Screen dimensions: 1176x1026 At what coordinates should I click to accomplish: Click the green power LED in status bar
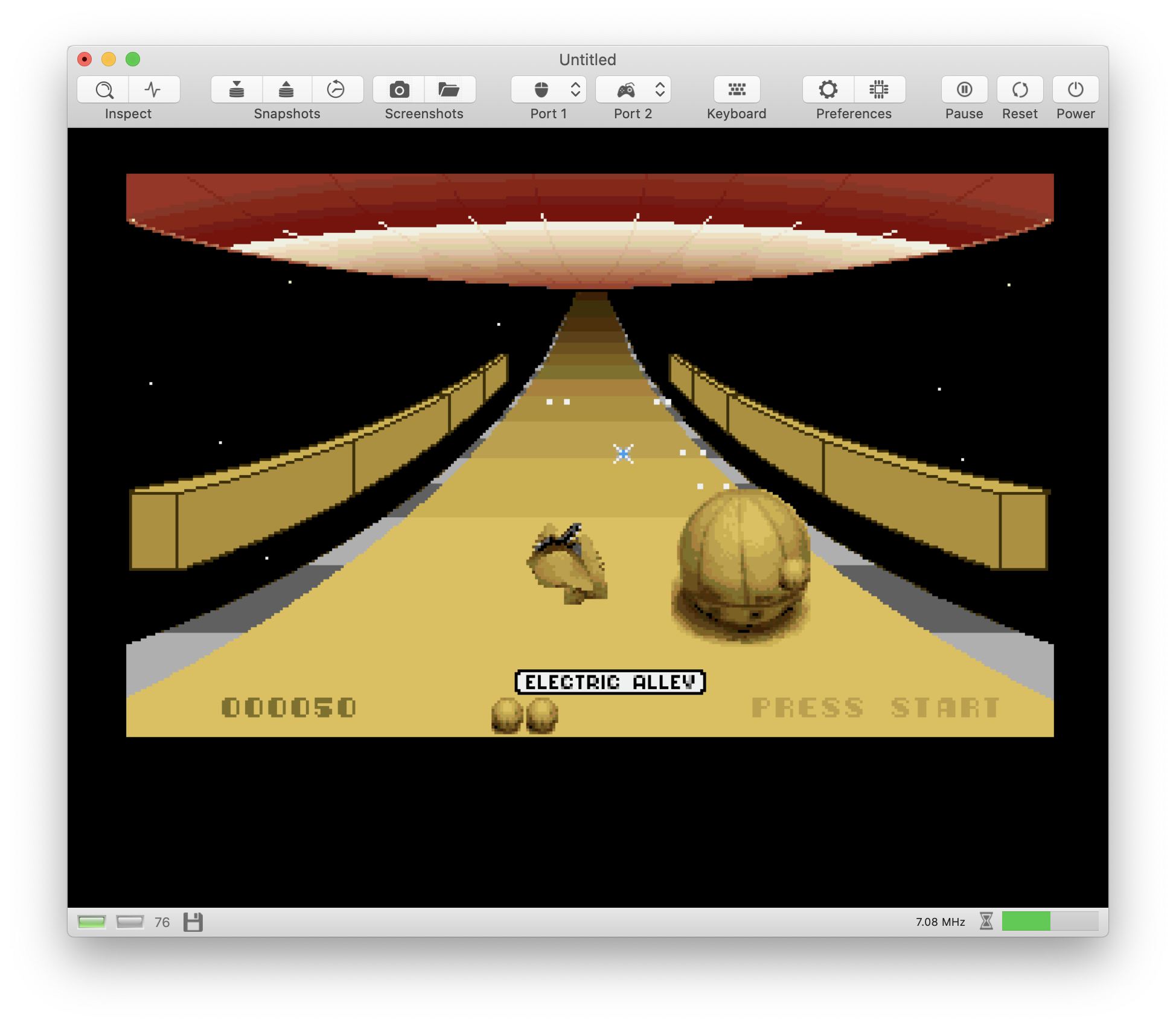point(92,922)
